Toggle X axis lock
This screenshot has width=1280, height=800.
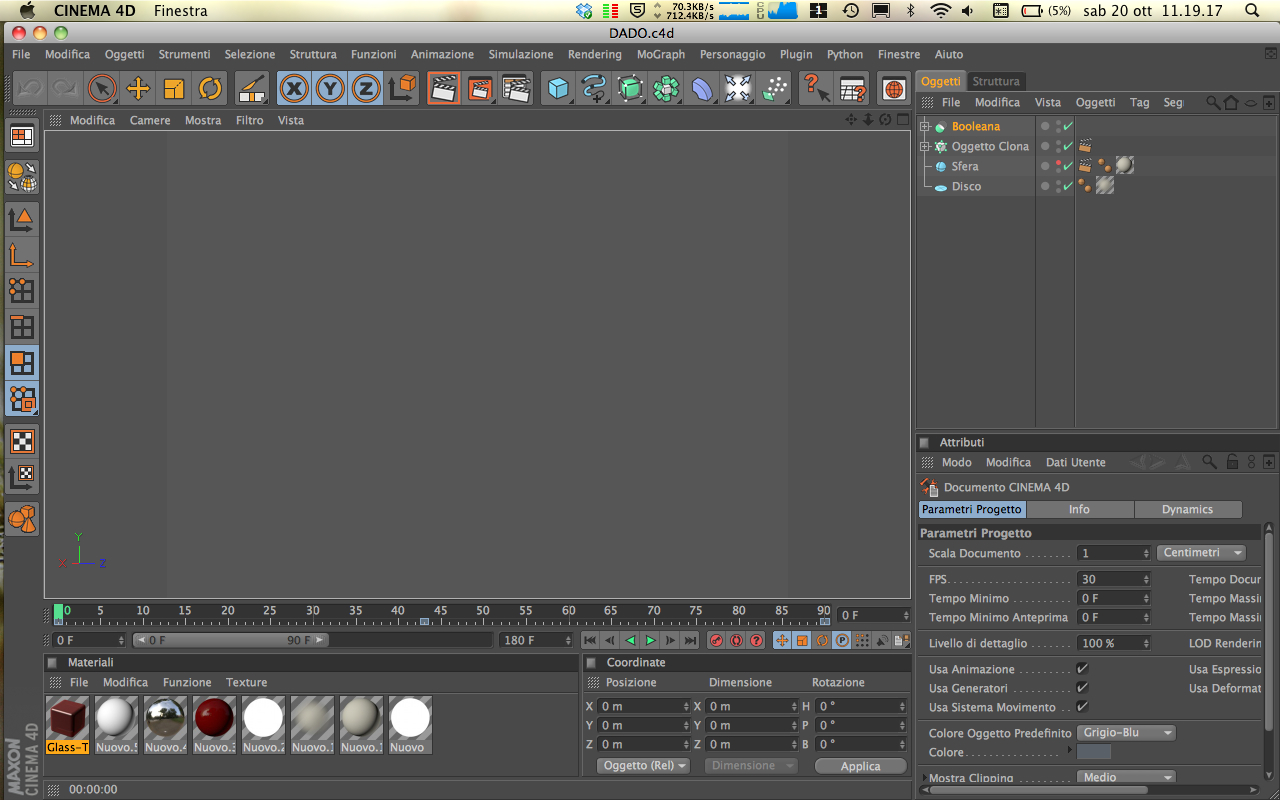[x=294, y=88]
